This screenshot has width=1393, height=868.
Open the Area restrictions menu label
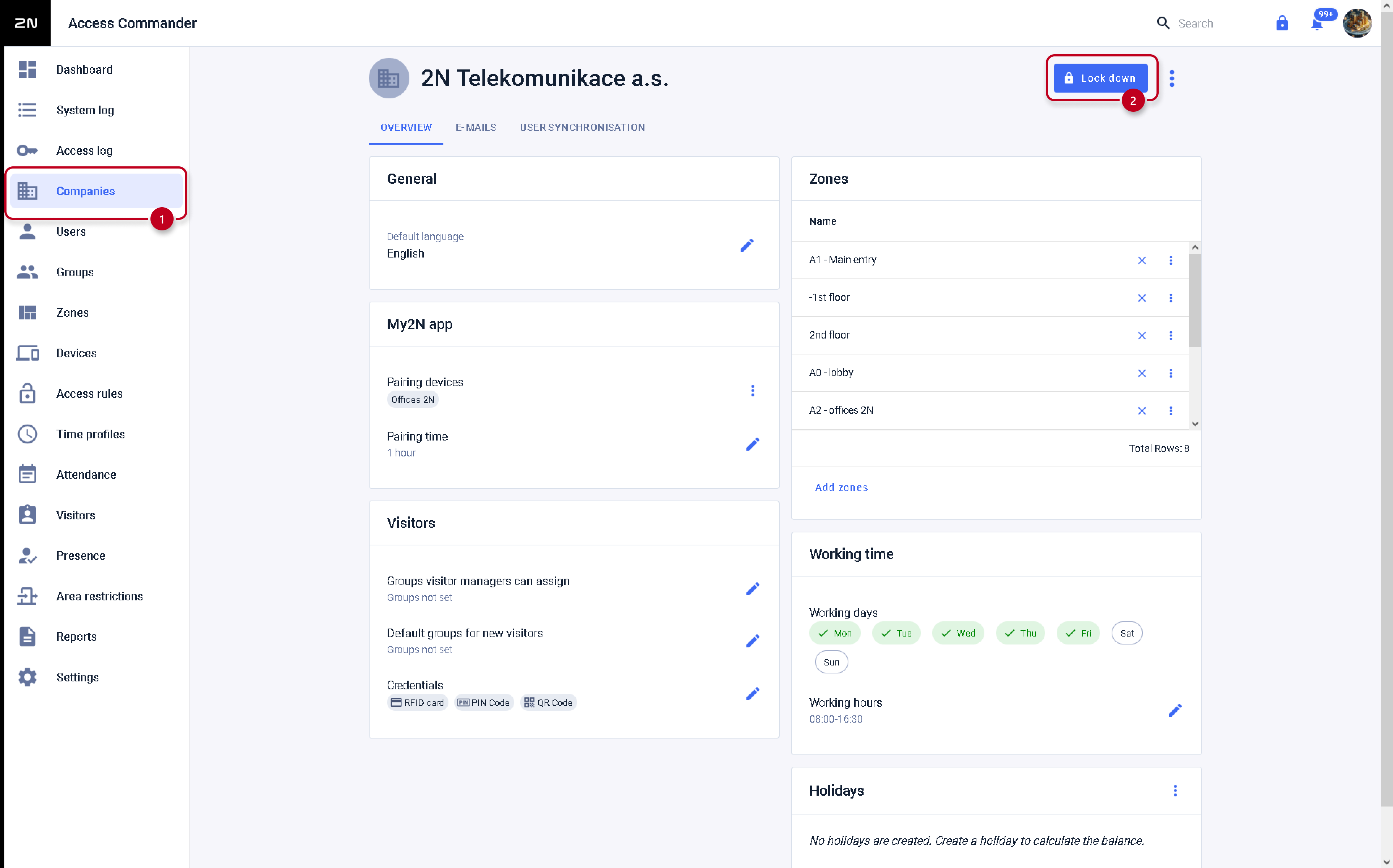(x=100, y=596)
